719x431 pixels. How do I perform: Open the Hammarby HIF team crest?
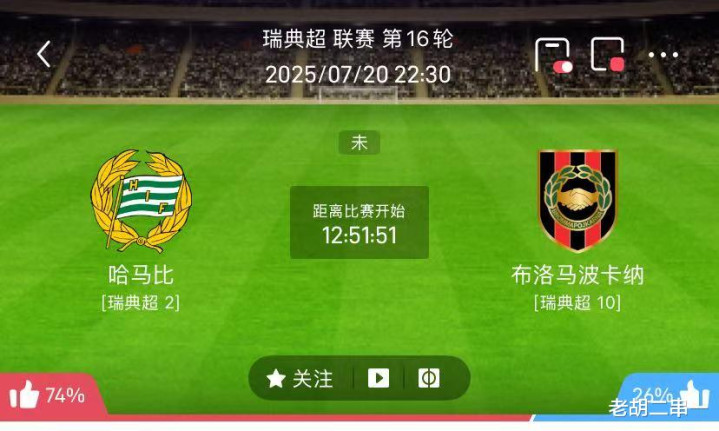pyautogui.click(x=141, y=201)
